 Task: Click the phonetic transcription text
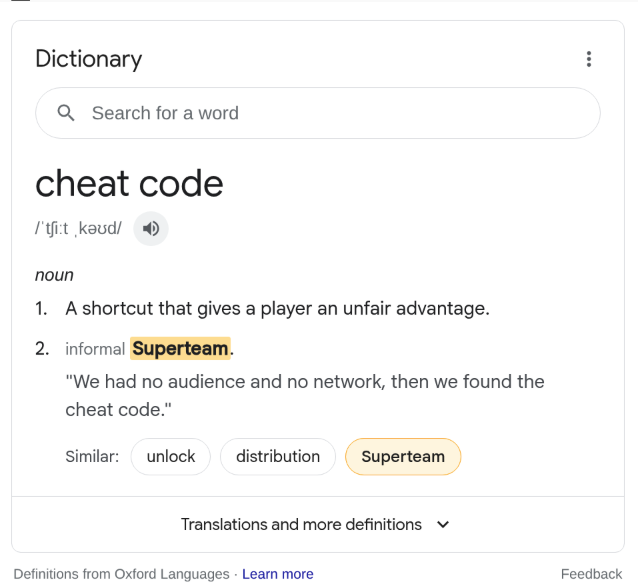(x=79, y=229)
